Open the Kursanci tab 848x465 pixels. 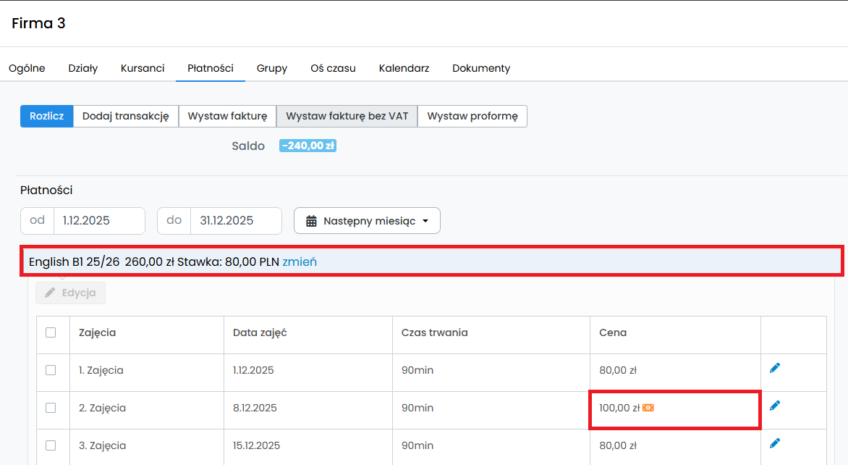(142, 68)
